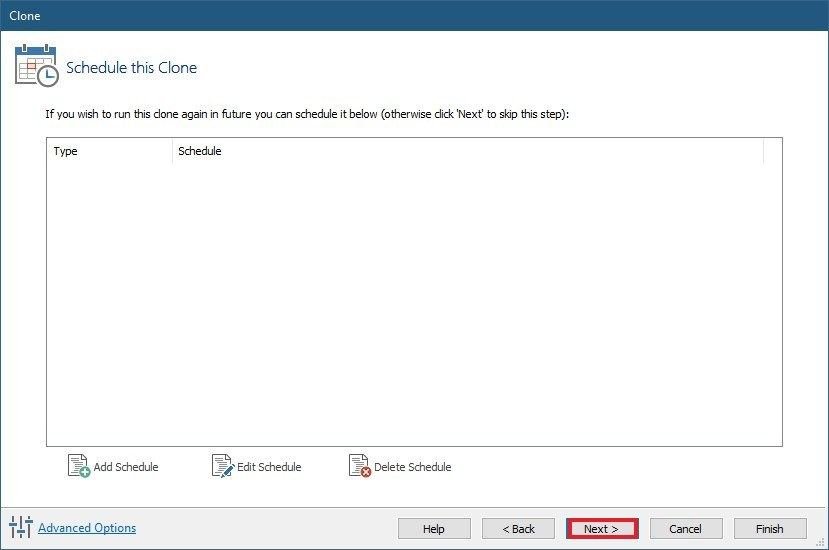Cancel the clone wizard
The width and height of the screenshot is (829, 550).
click(x=686, y=529)
